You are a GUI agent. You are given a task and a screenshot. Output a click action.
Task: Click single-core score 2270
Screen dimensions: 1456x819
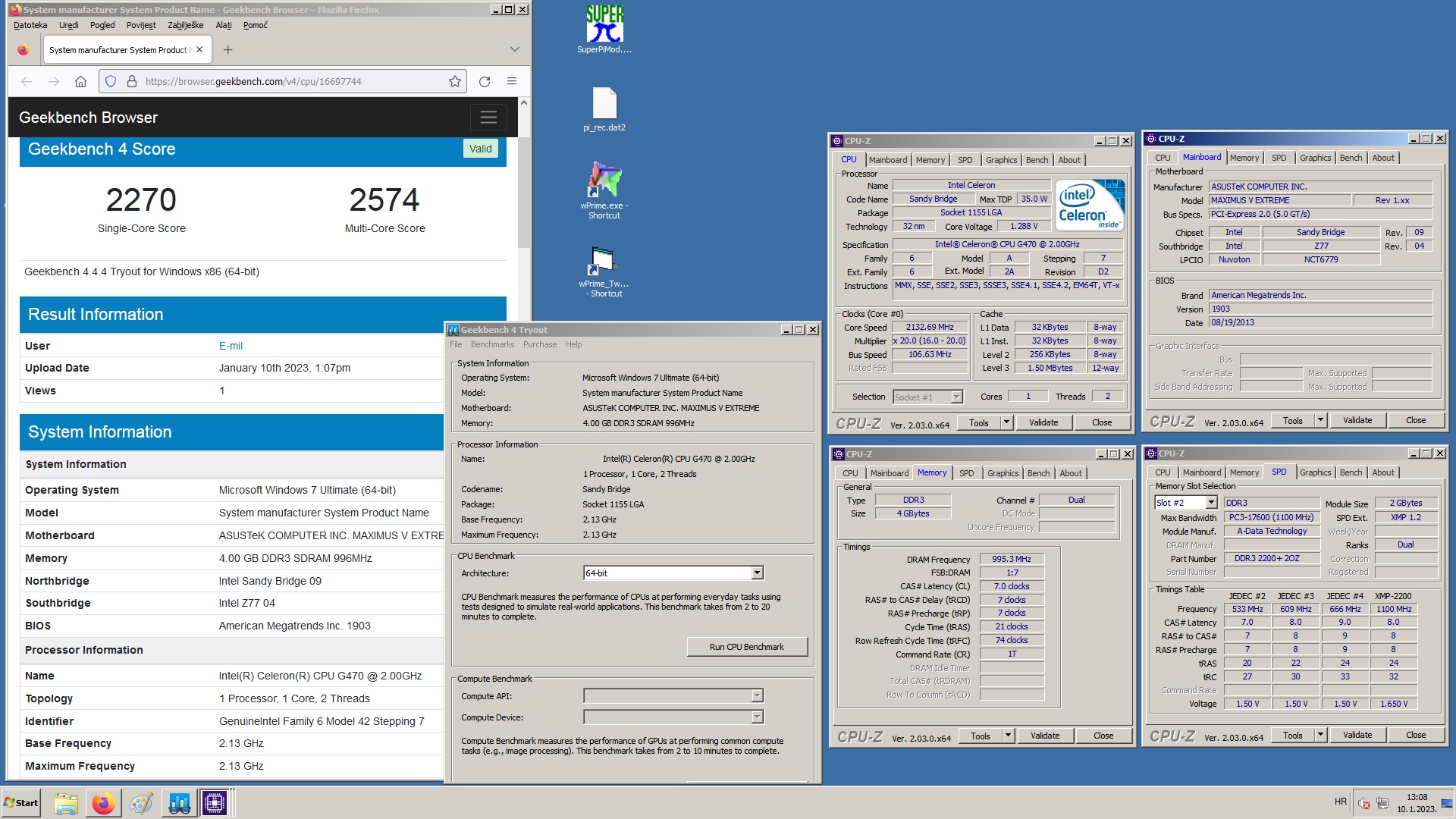(x=141, y=200)
